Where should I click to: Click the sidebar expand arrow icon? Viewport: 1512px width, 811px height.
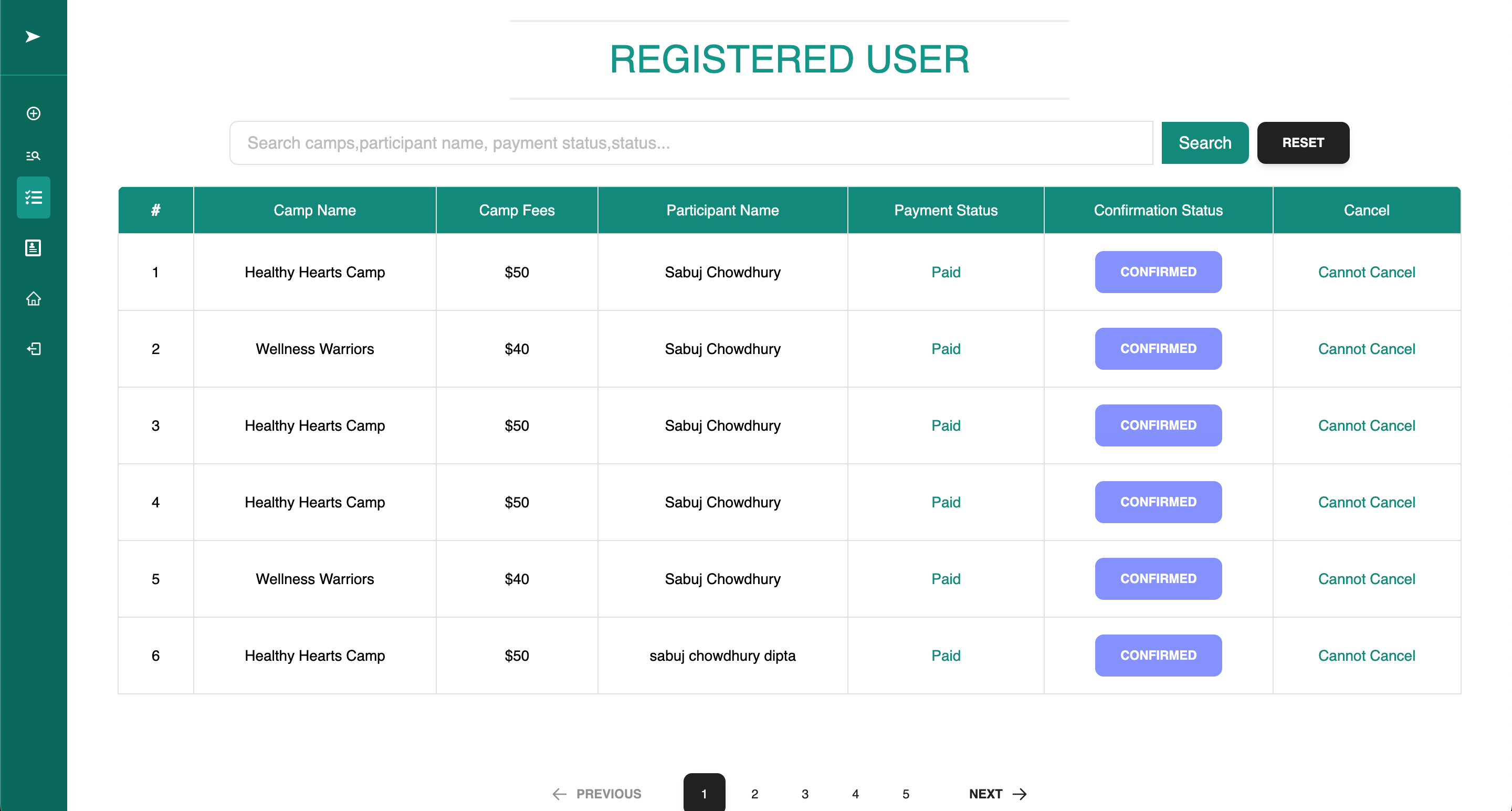pos(33,37)
